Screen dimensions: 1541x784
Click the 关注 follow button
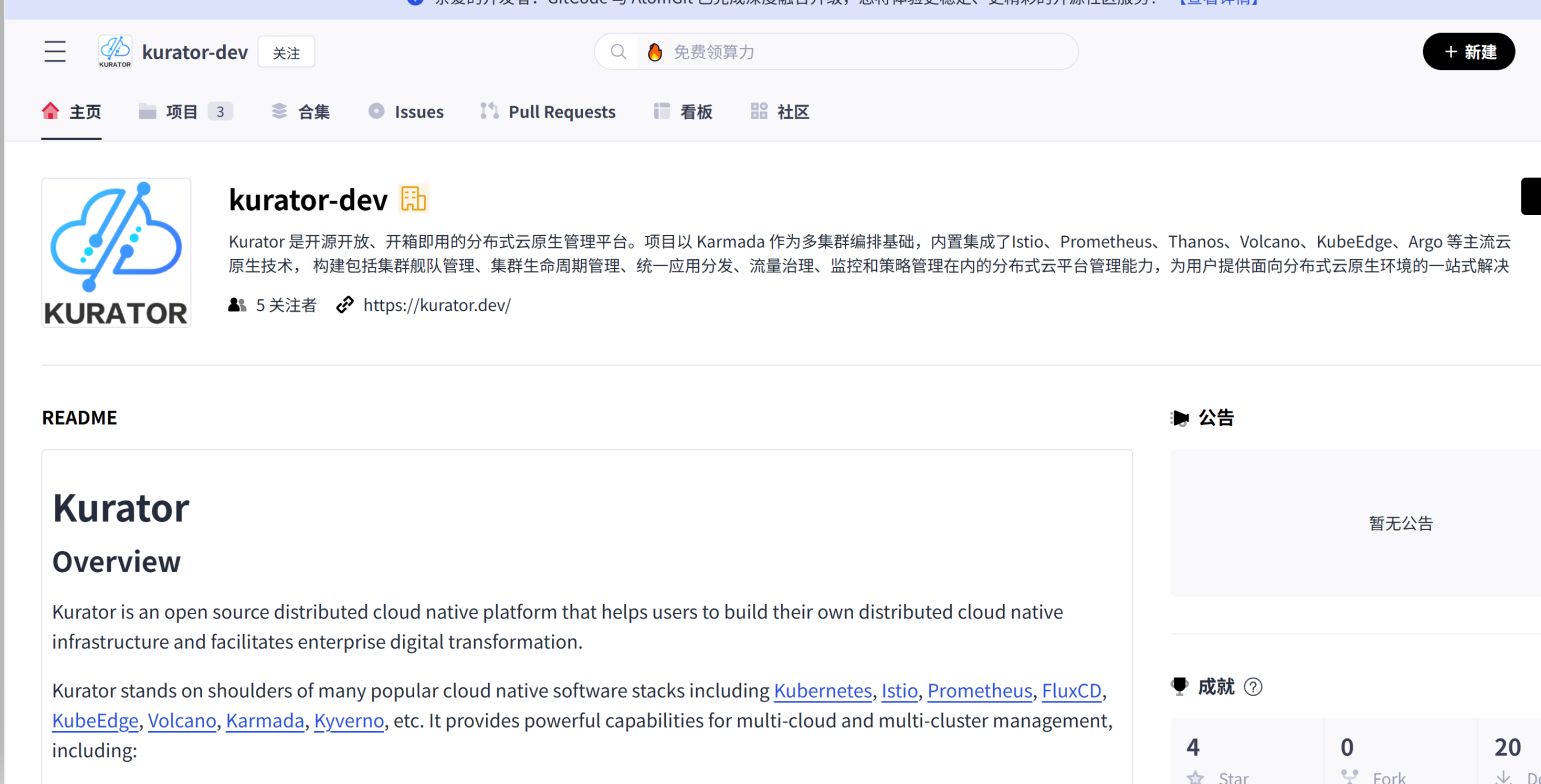tap(286, 52)
